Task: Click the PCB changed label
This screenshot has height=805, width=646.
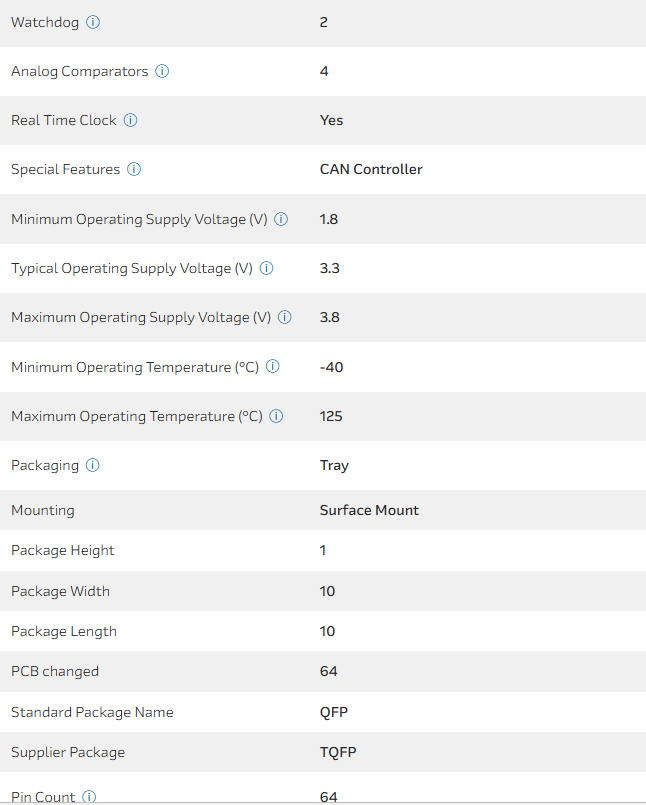Action: coord(55,671)
